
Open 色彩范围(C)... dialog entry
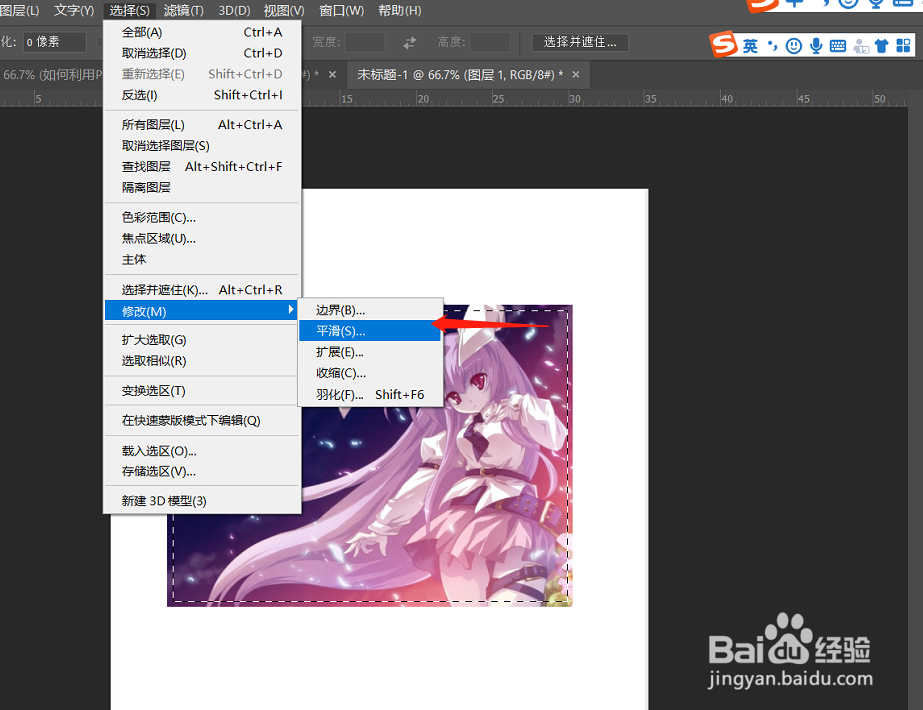202,217
